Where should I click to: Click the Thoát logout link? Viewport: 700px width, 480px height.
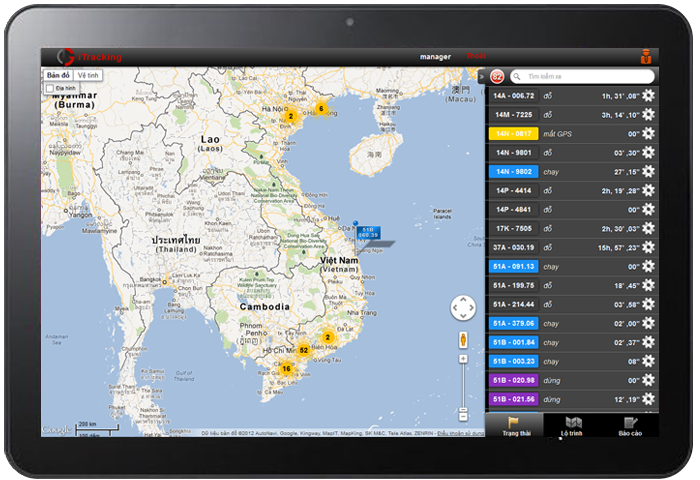(x=476, y=56)
